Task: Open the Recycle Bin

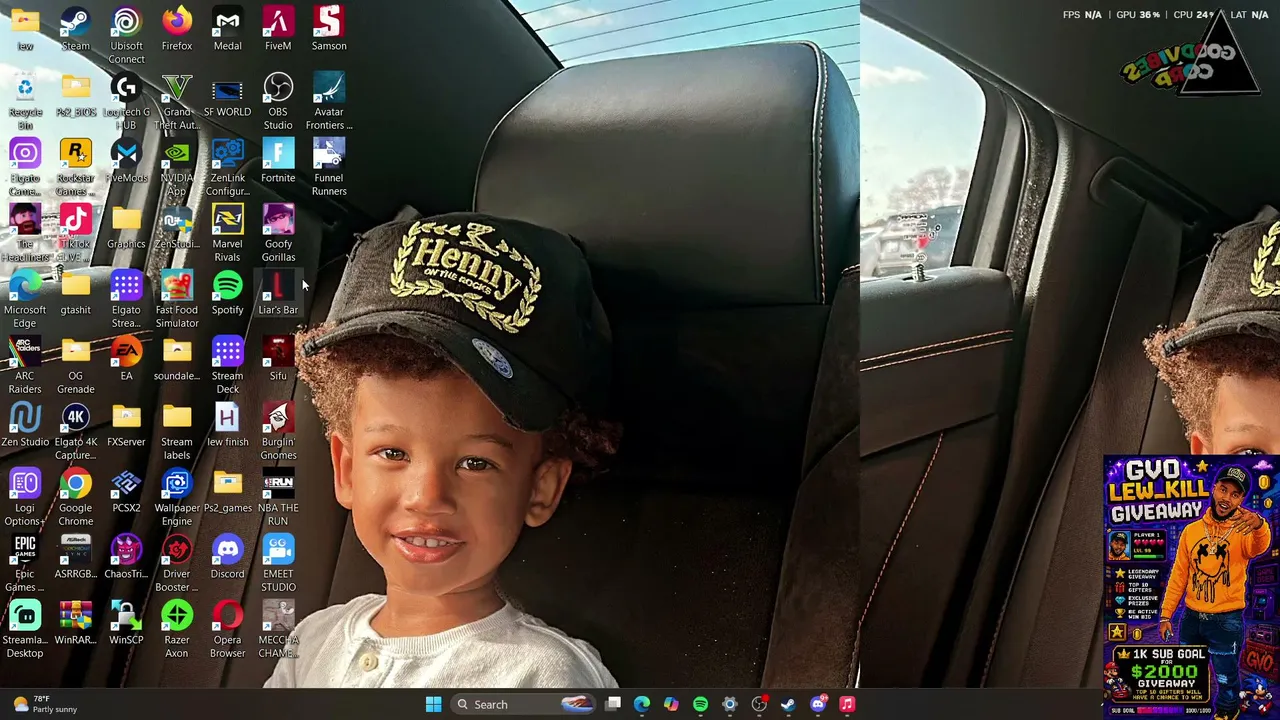Action: pyautogui.click(x=25, y=101)
